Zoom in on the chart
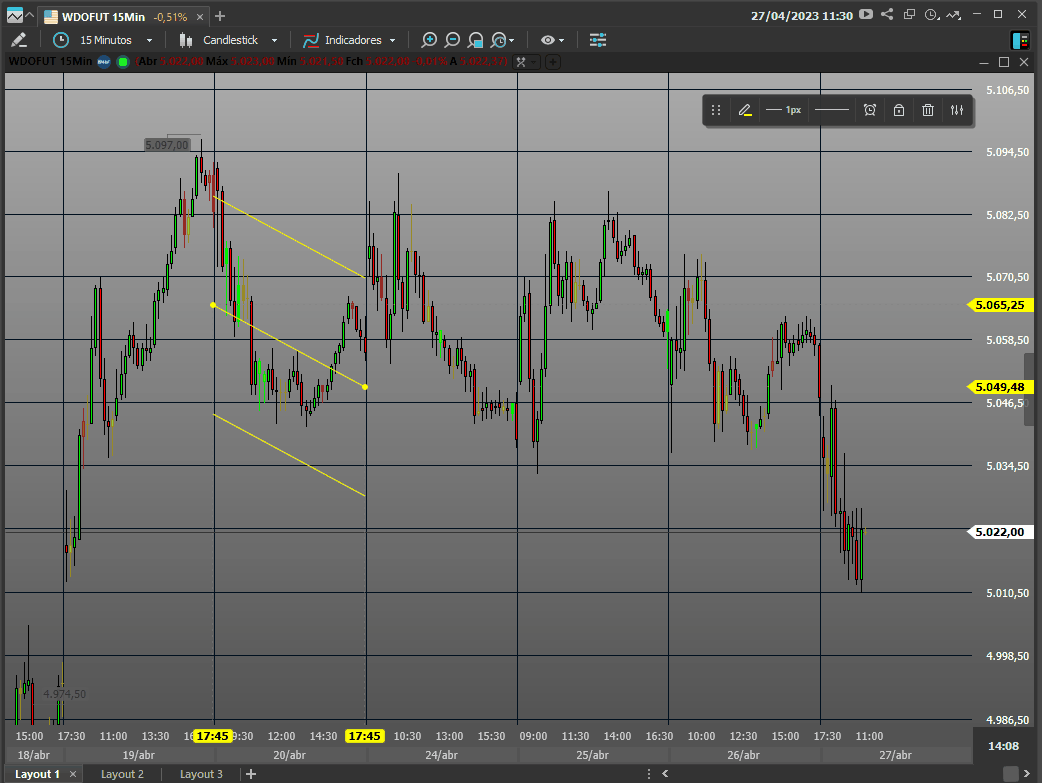The image size is (1042, 783). pos(429,40)
